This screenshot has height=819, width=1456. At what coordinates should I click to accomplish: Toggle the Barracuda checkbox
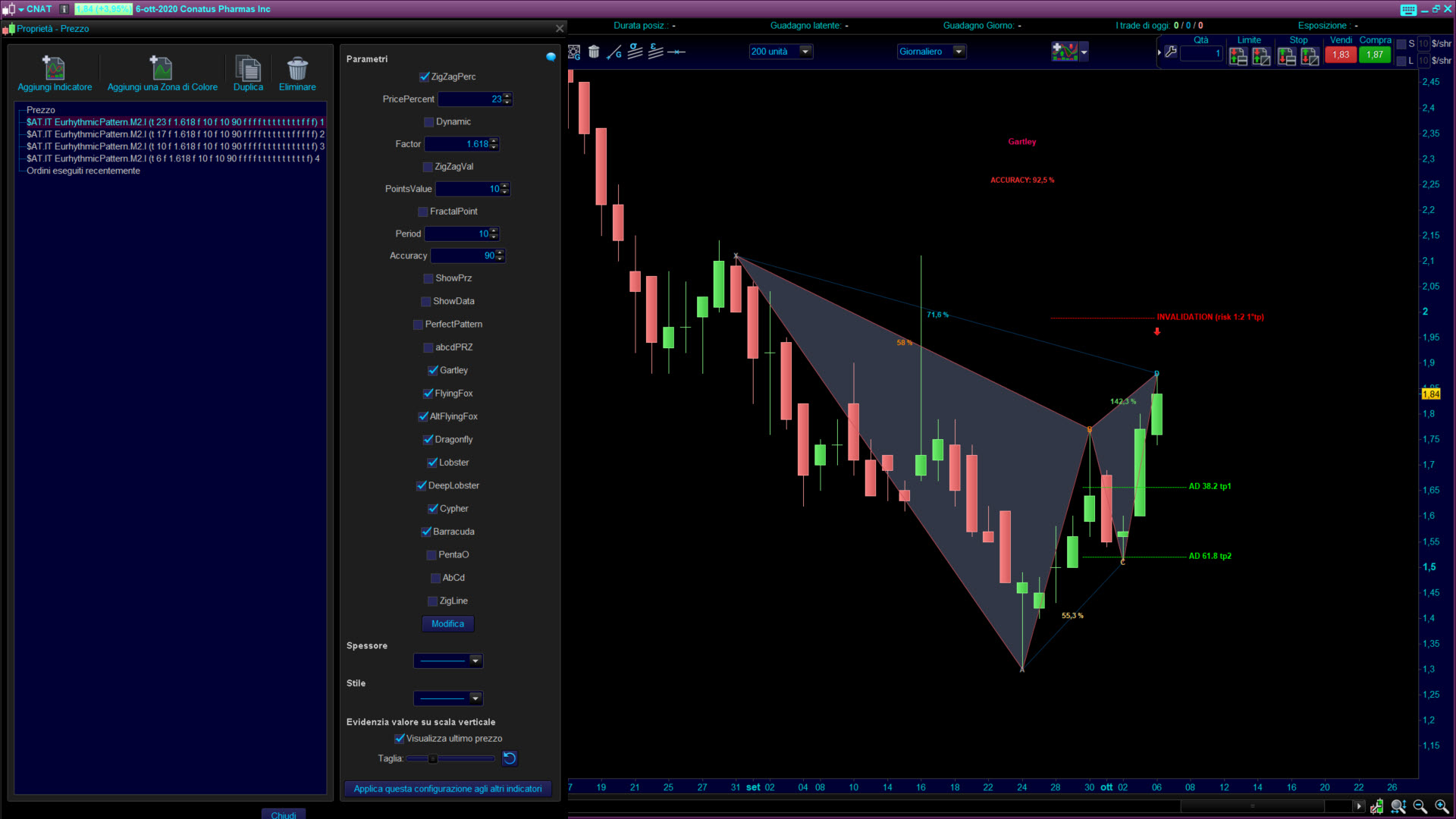(x=426, y=532)
